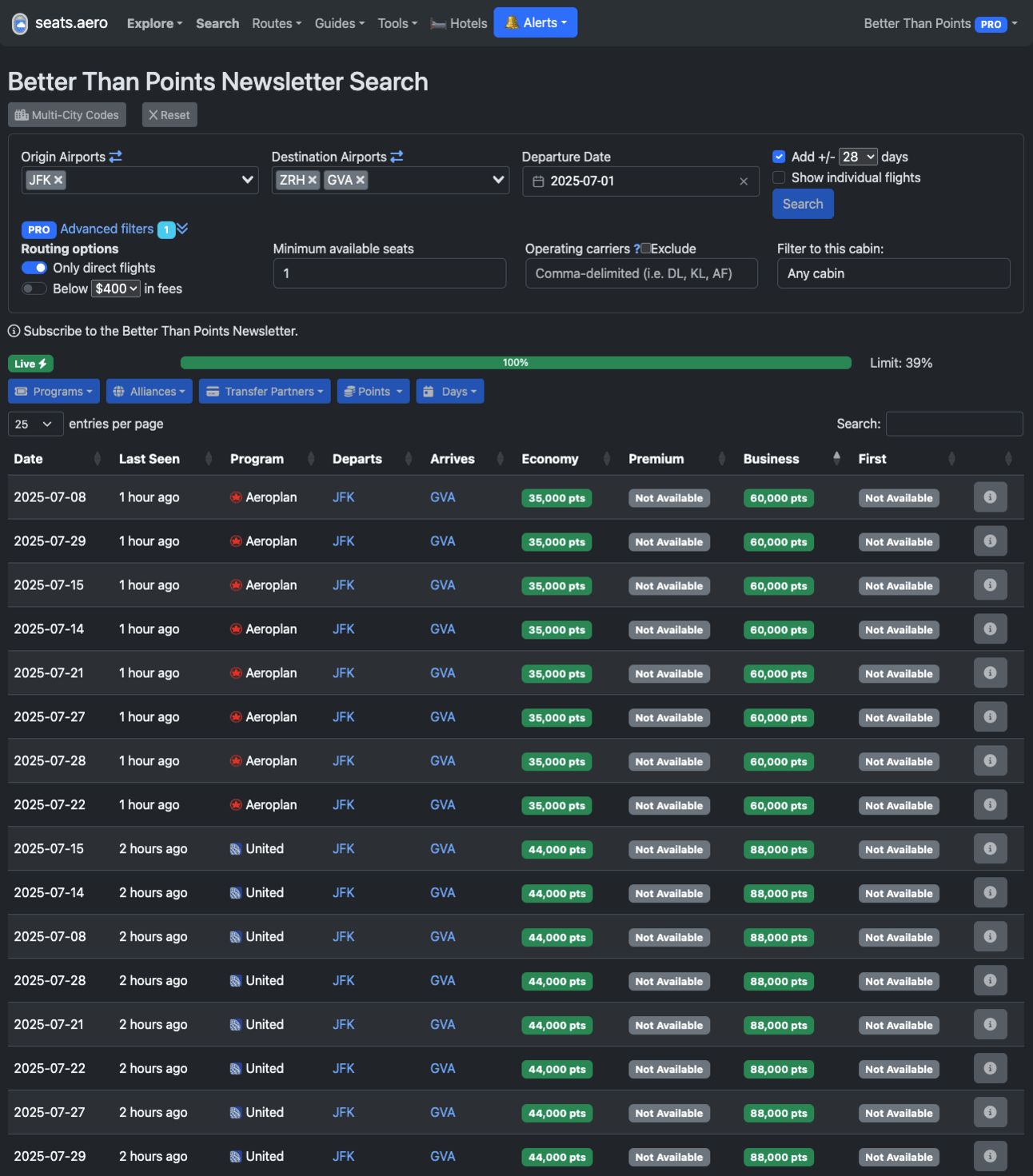Go to Search in the navbar
Screen dimensions: 1033x1176
pyautogui.click(x=217, y=24)
